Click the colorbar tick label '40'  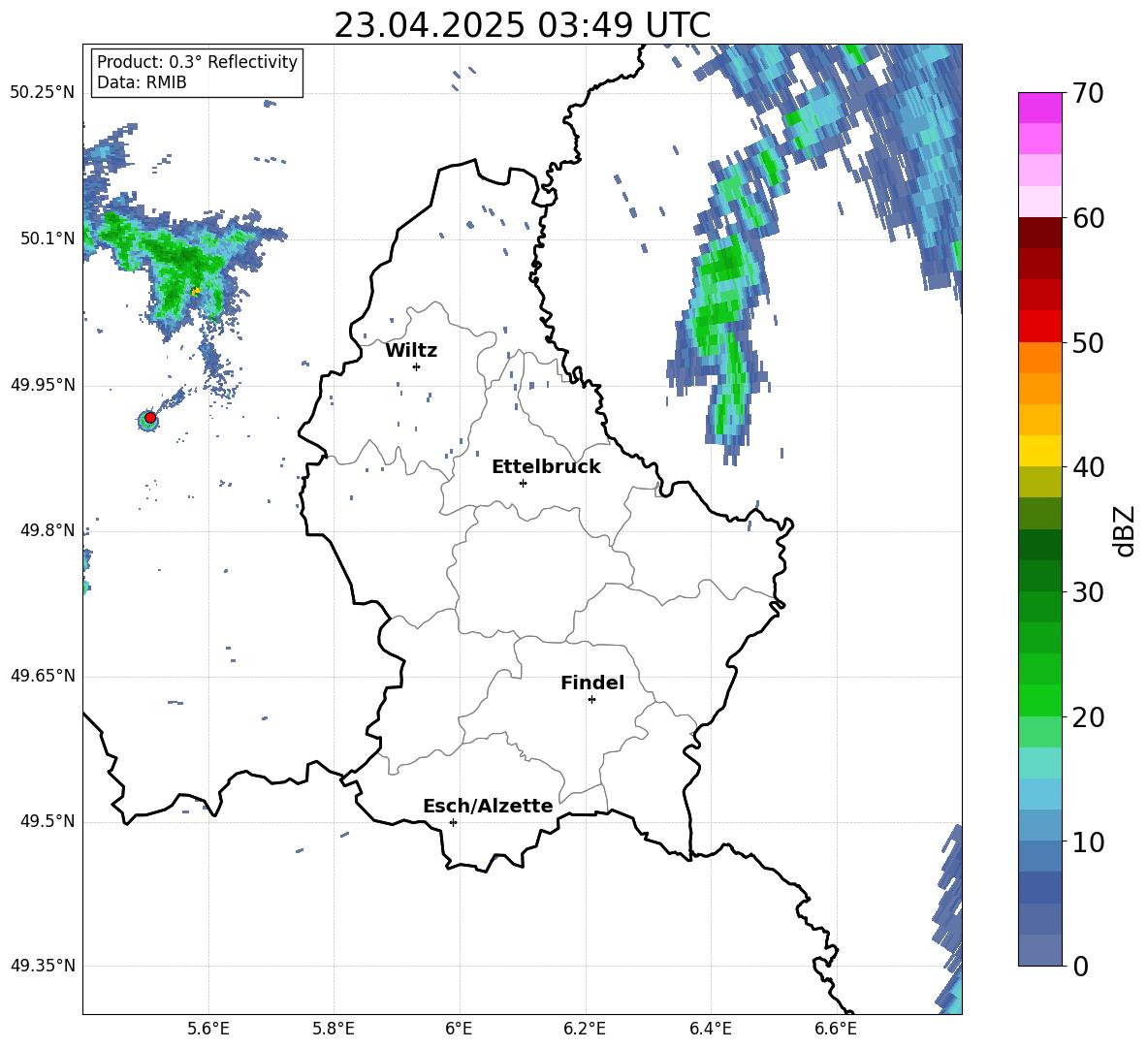tap(1087, 467)
